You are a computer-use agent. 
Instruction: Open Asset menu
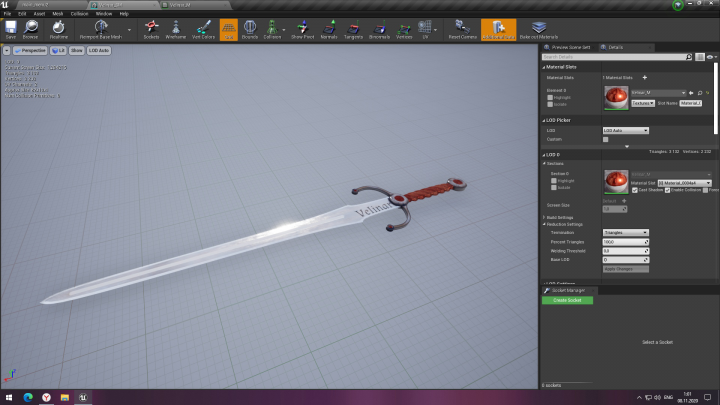click(x=39, y=14)
